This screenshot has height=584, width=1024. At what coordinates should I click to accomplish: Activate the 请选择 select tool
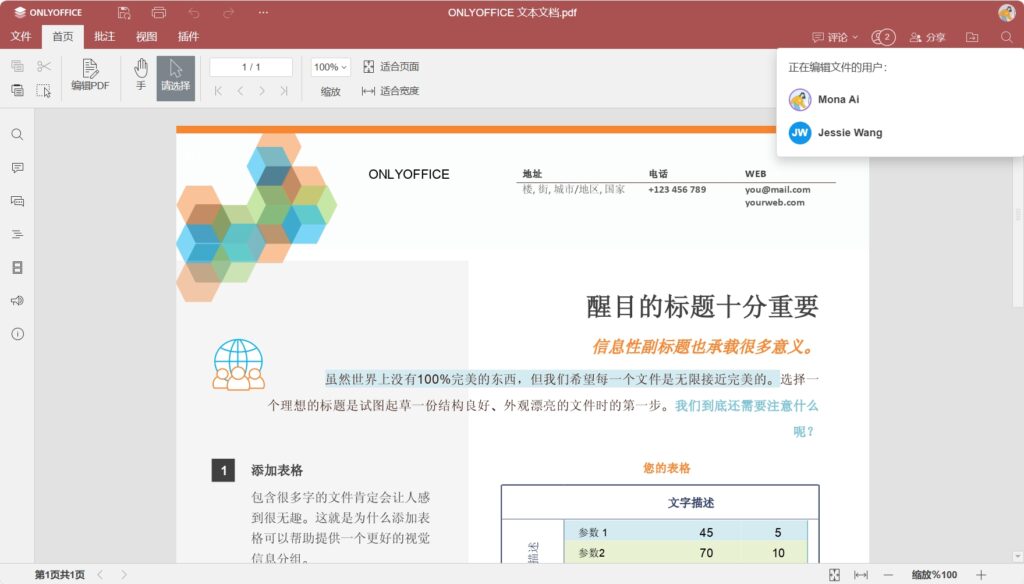(x=176, y=78)
